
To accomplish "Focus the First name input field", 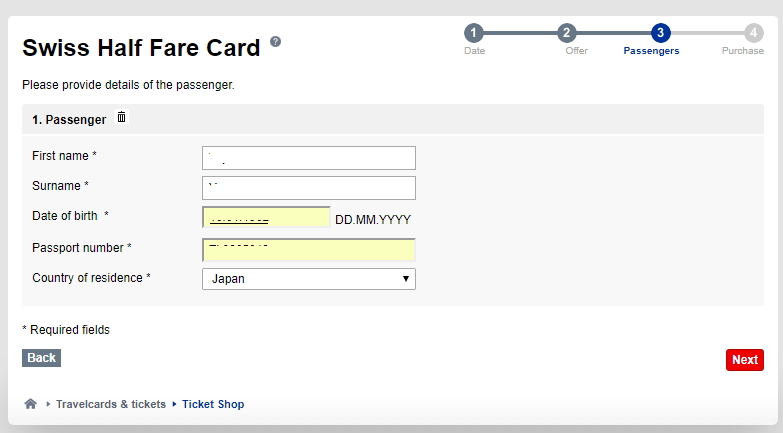I will pyautogui.click(x=309, y=158).
